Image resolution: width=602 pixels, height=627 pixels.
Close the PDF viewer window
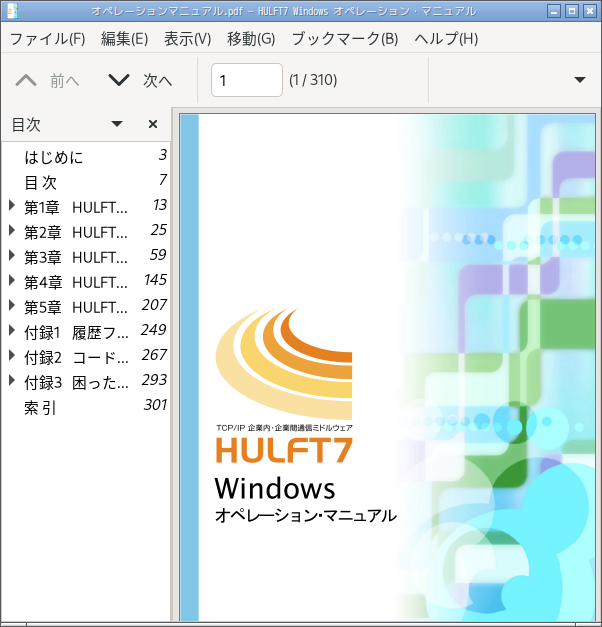pos(590,11)
